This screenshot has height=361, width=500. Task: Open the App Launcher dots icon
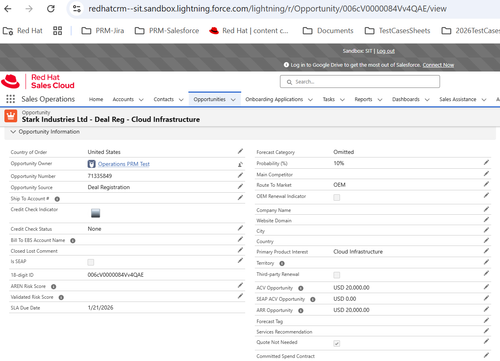[x=11, y=99]
